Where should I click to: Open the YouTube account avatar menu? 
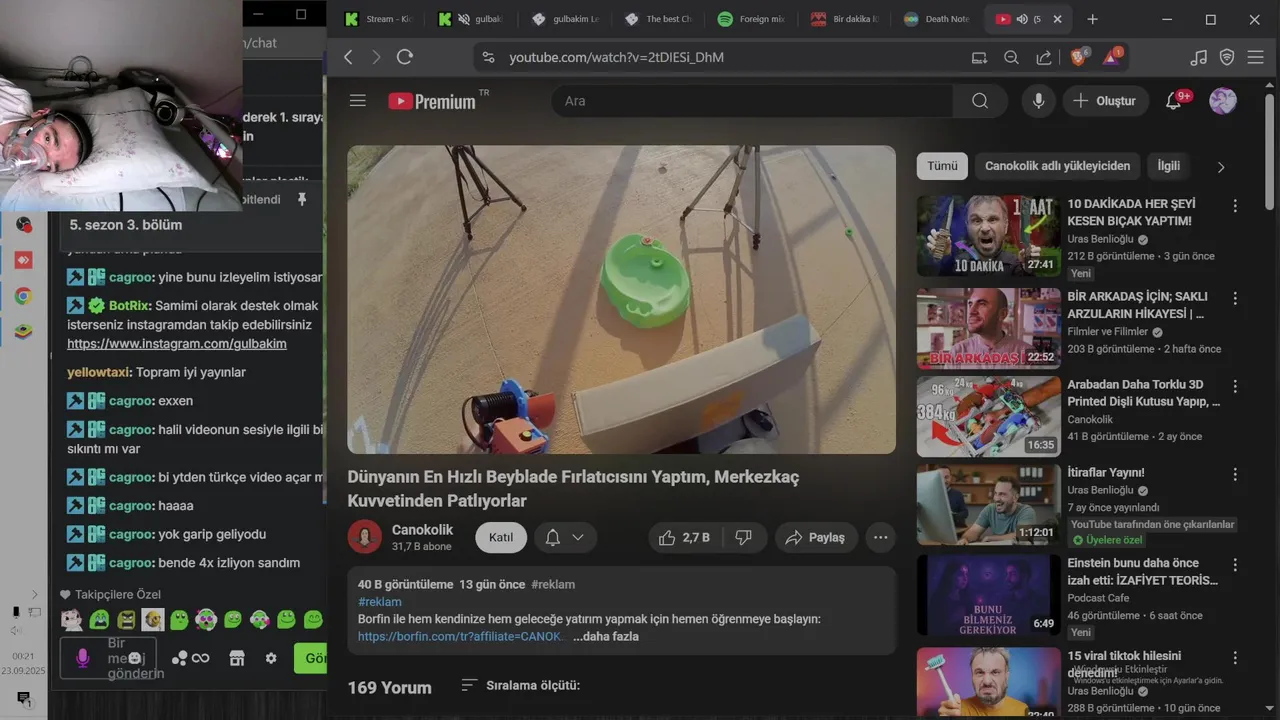click(x=1223, y=101)
